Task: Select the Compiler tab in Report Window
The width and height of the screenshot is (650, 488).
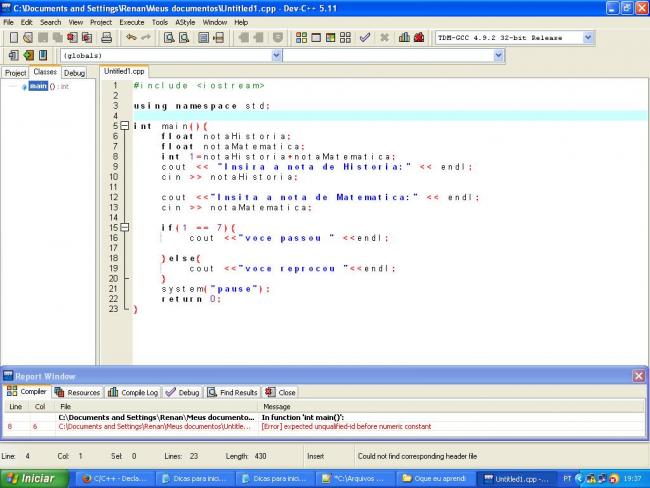Action: [x=27, y=391]
